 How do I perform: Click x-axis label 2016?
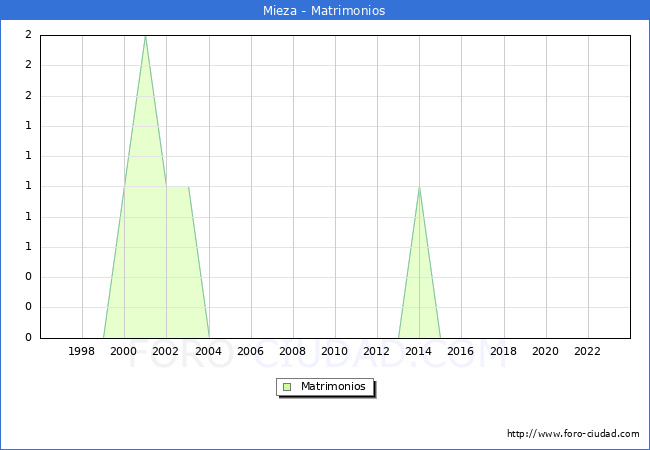(461, 351)
